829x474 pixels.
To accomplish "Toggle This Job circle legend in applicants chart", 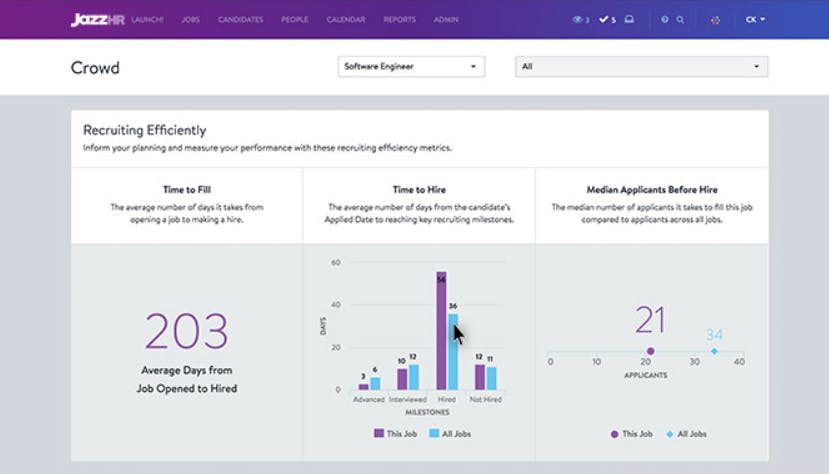I will (x=614, y=434).
